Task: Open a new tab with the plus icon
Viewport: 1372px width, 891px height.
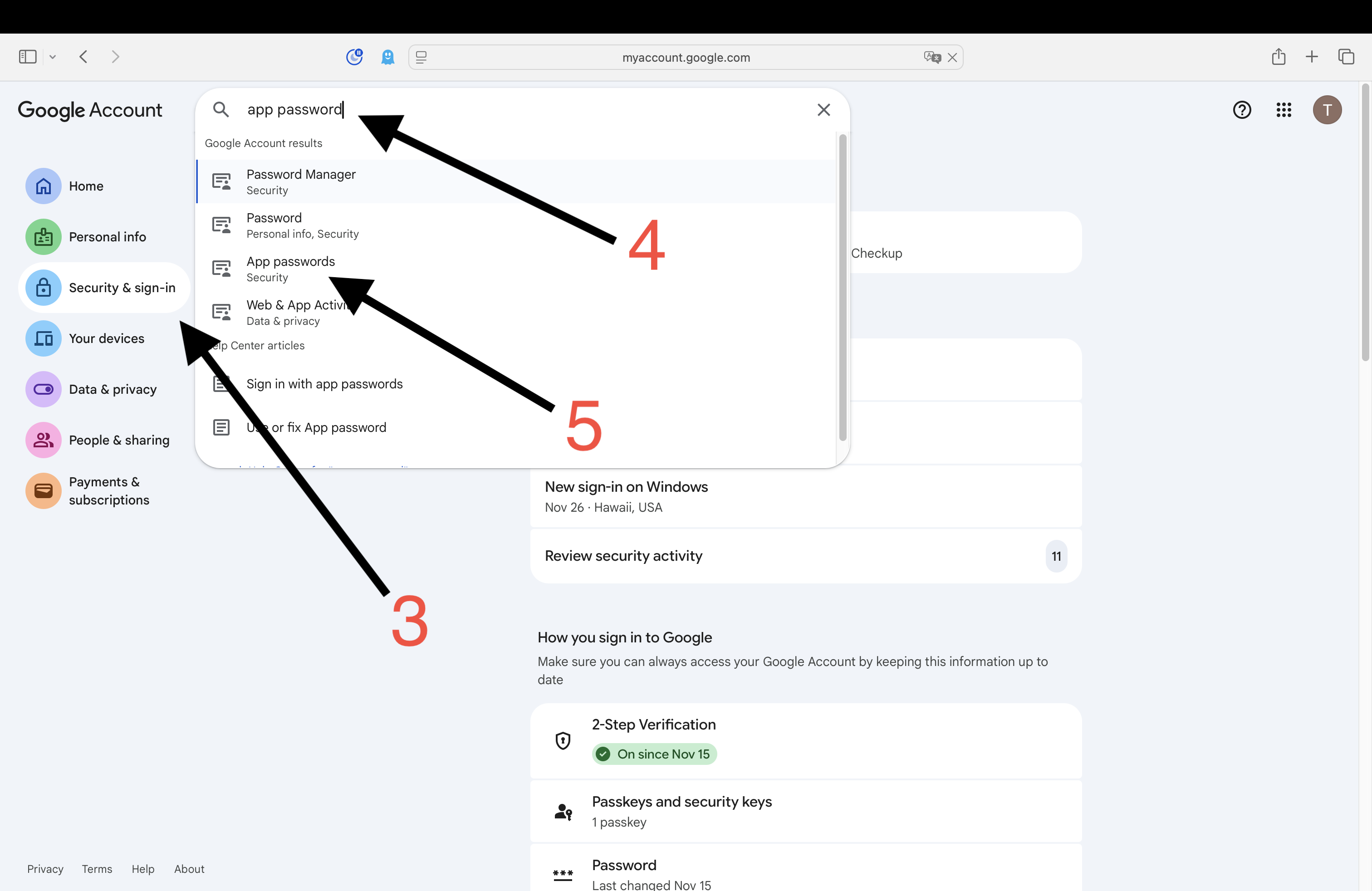Action: point(1312,56)
